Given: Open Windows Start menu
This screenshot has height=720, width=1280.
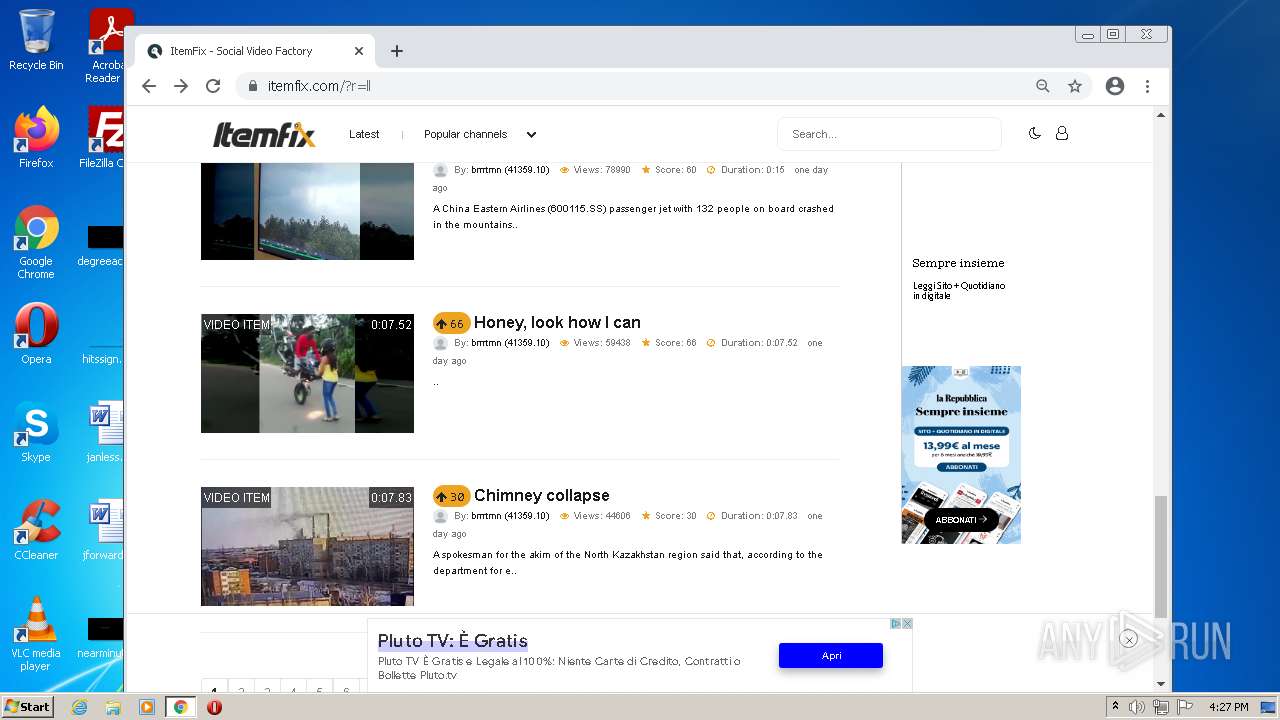Looking at the screenshot, I should click(27, 707).
